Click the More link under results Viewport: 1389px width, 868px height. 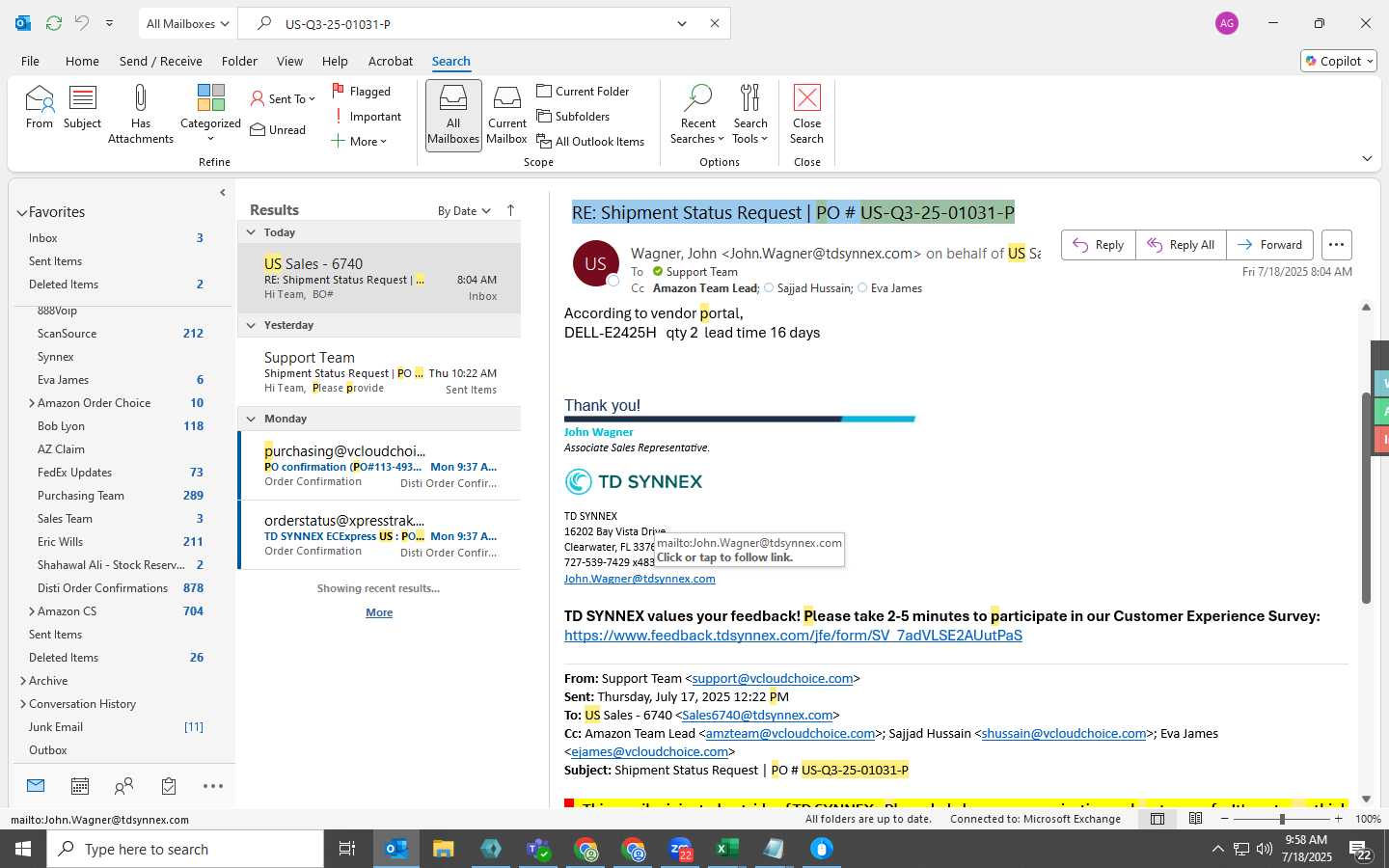tap(379, 612)
